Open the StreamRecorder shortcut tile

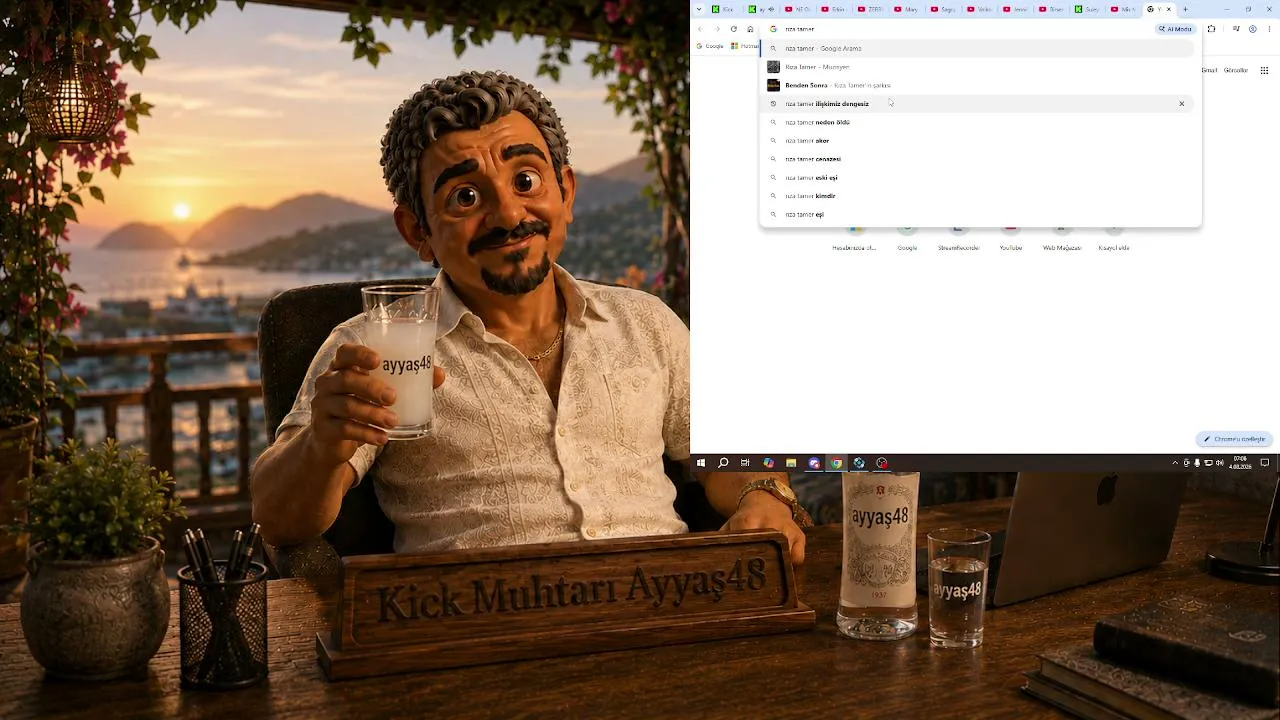coord(959,240)
